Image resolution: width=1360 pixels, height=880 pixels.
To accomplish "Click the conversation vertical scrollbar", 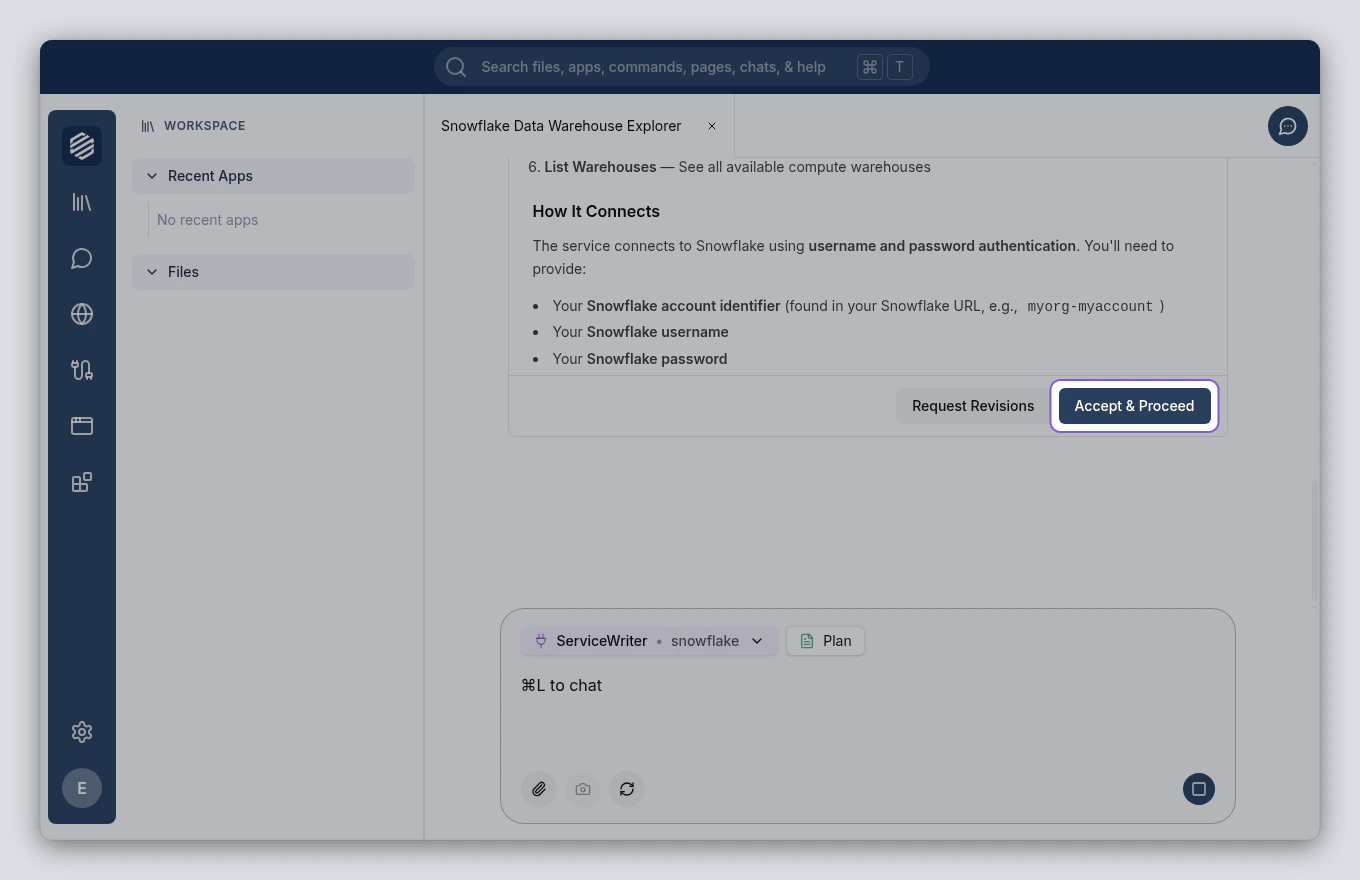I will tap(1315, 540).
